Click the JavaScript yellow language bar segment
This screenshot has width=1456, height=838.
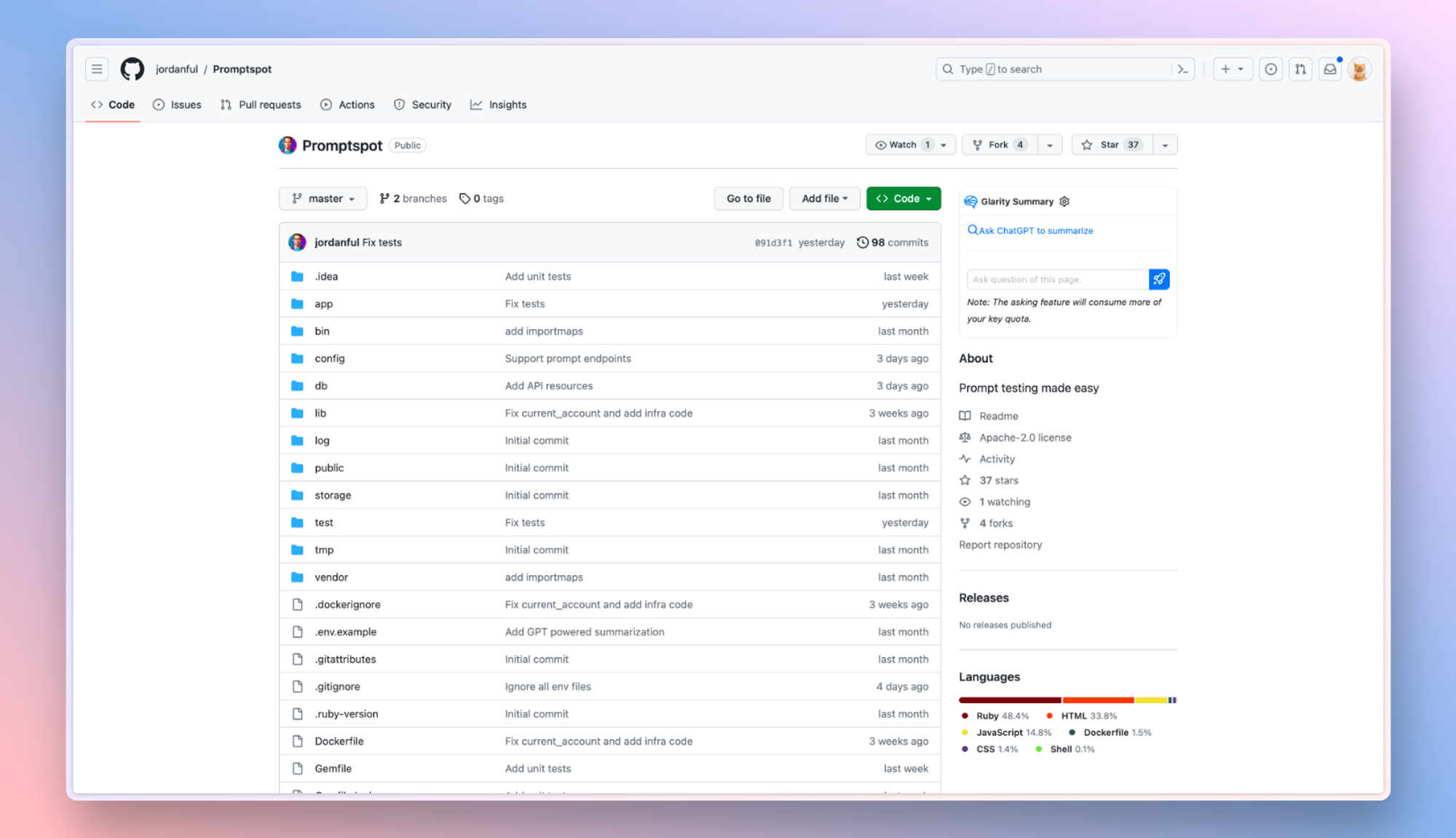(1151, 700)
